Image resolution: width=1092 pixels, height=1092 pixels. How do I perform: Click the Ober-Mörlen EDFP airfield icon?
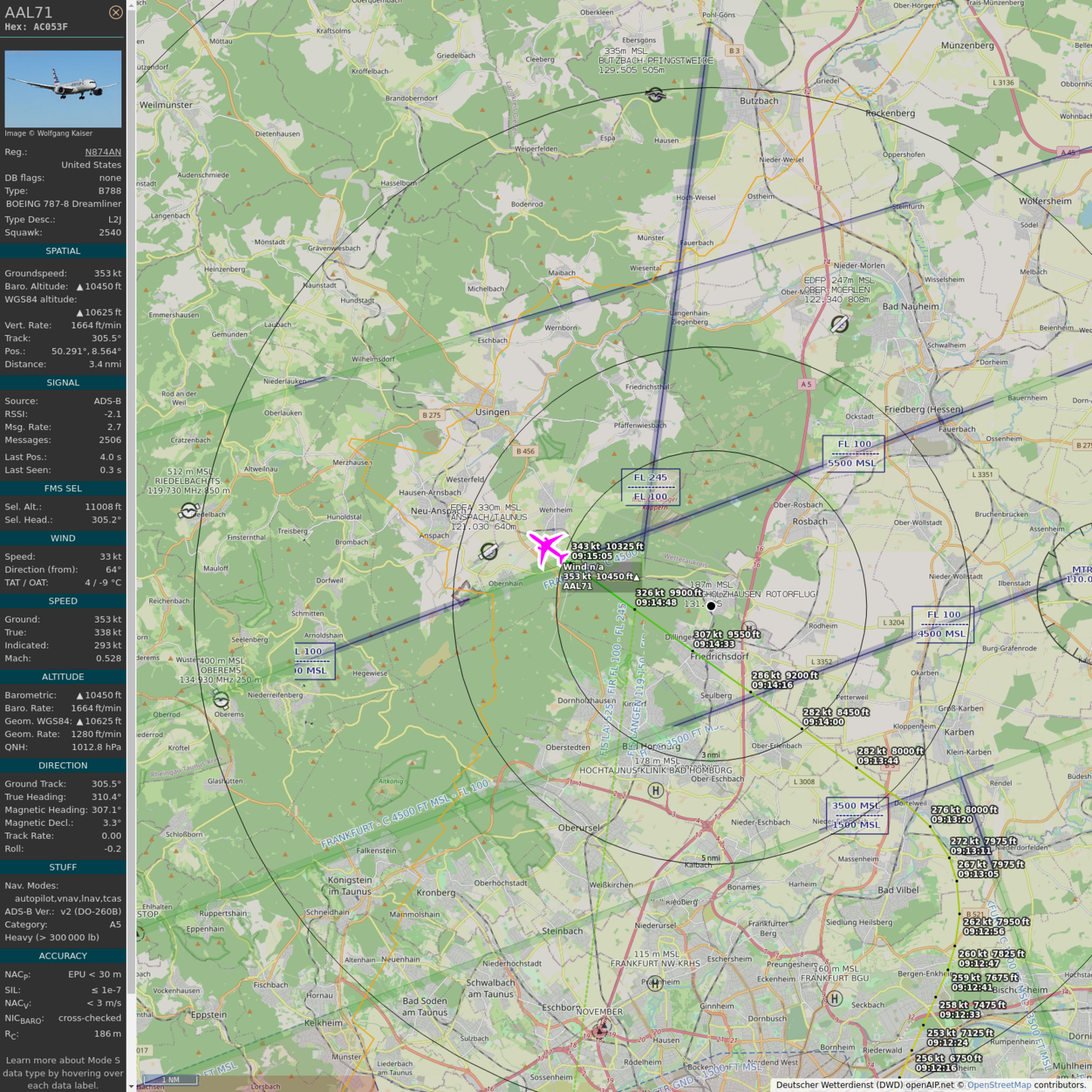[x=839, y=325]
